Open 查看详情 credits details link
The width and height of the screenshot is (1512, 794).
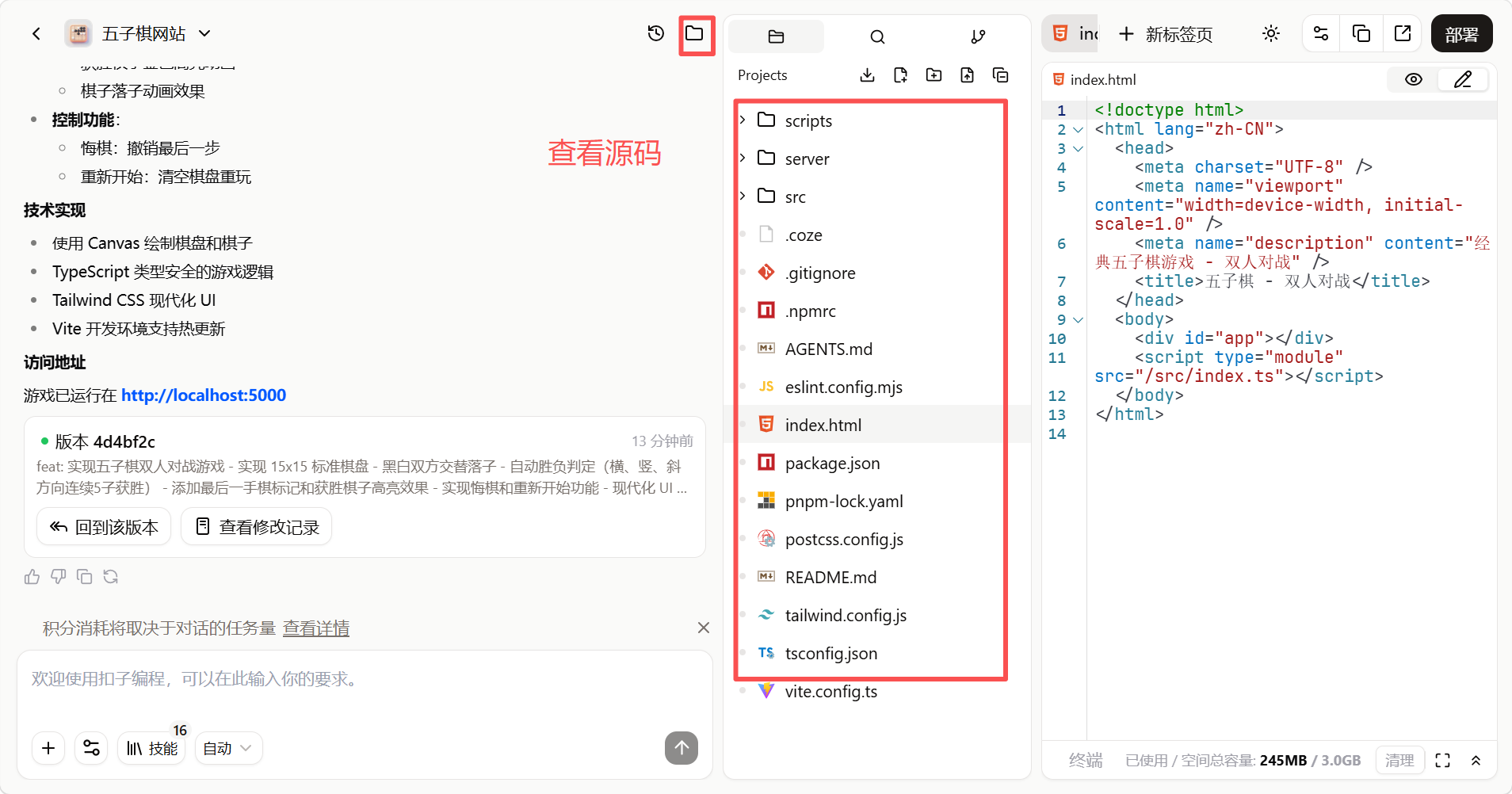(316, 628)
